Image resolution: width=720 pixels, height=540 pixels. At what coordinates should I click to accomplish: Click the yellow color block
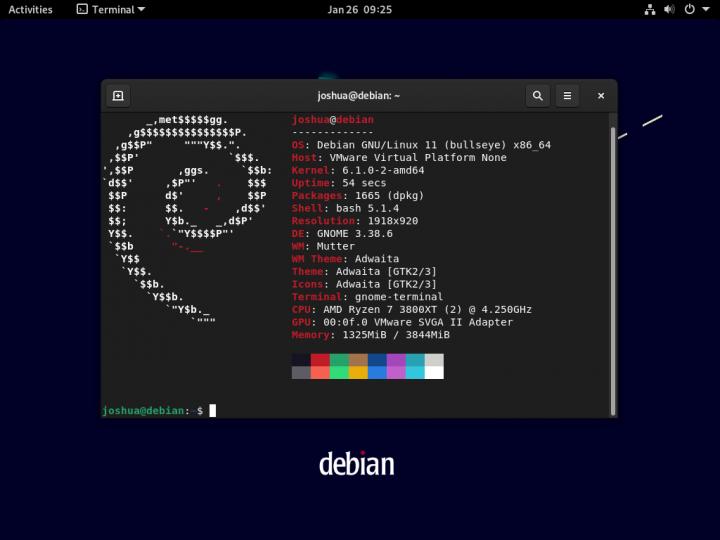point(358,372)
